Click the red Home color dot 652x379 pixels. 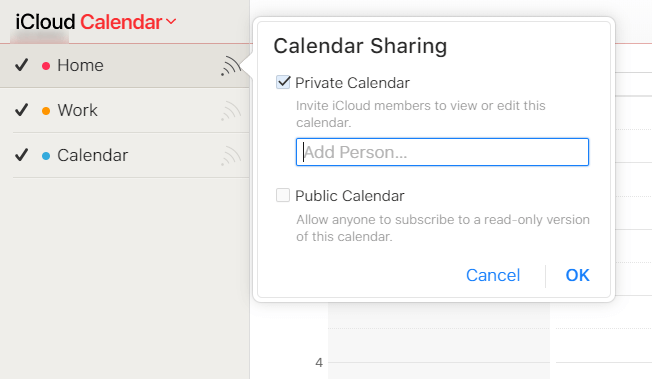point(46,66)
